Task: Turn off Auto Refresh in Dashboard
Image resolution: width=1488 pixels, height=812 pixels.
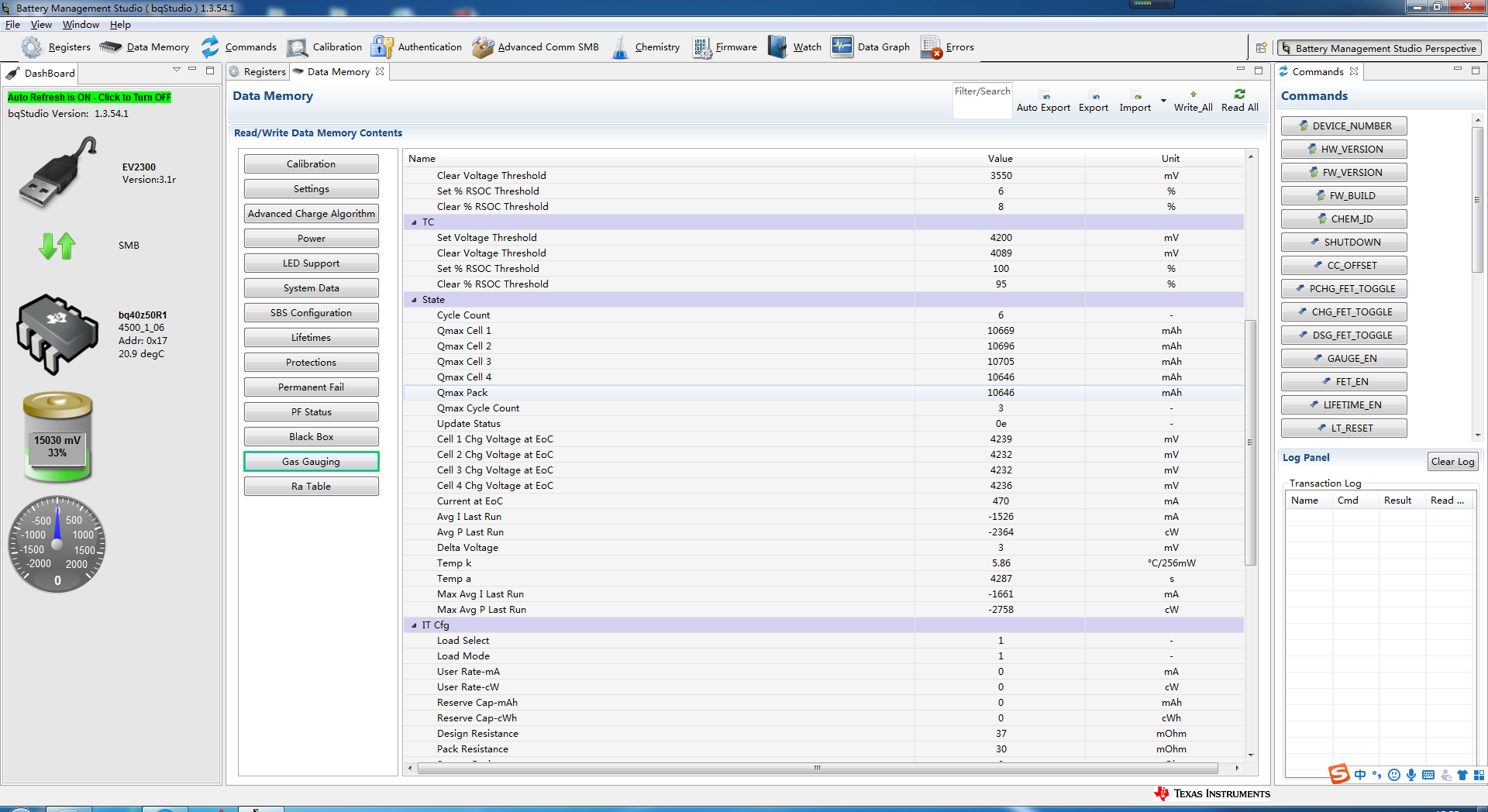Action: 89,98
